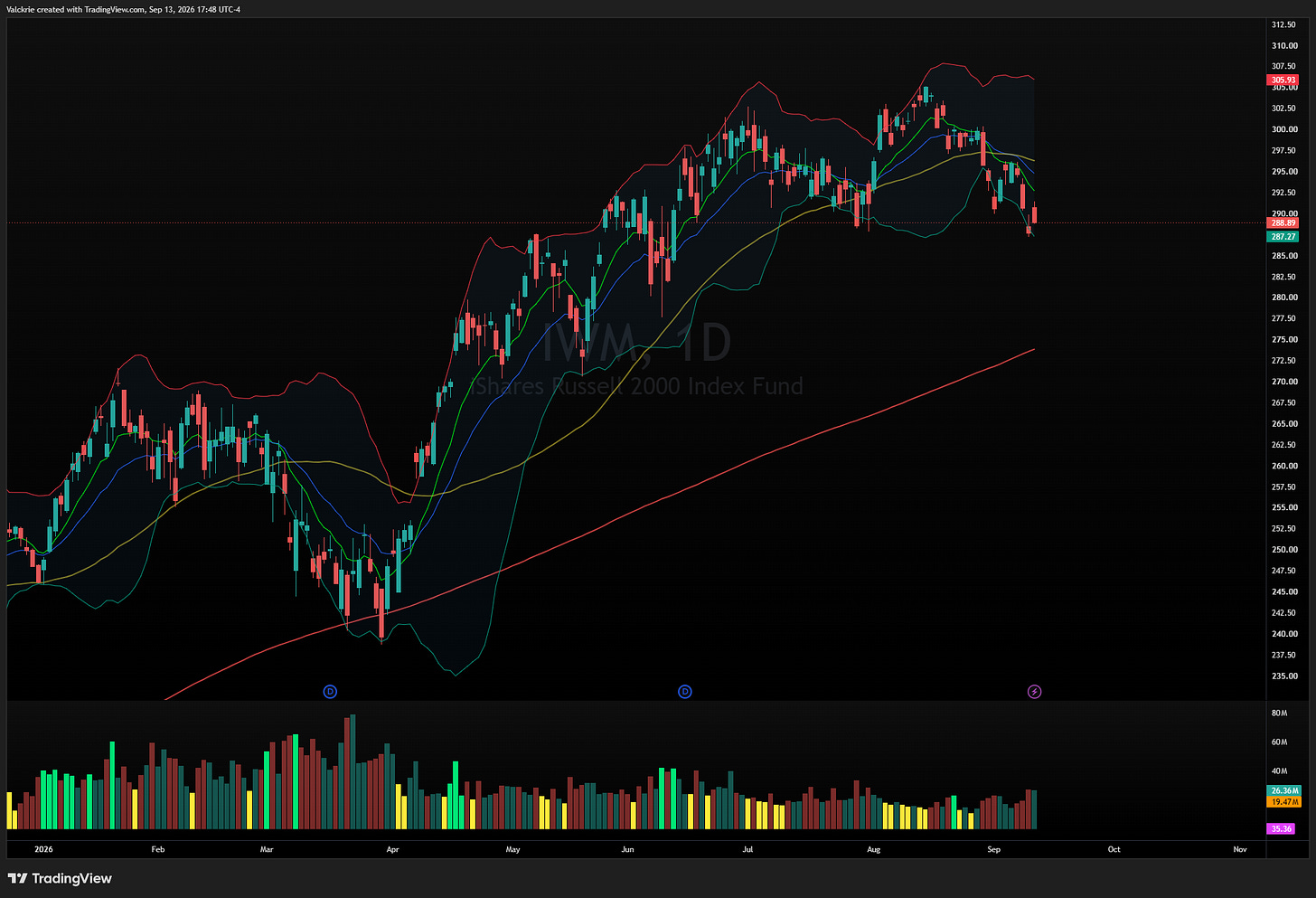Select the red 305.93 price label

click(1283, 80)
